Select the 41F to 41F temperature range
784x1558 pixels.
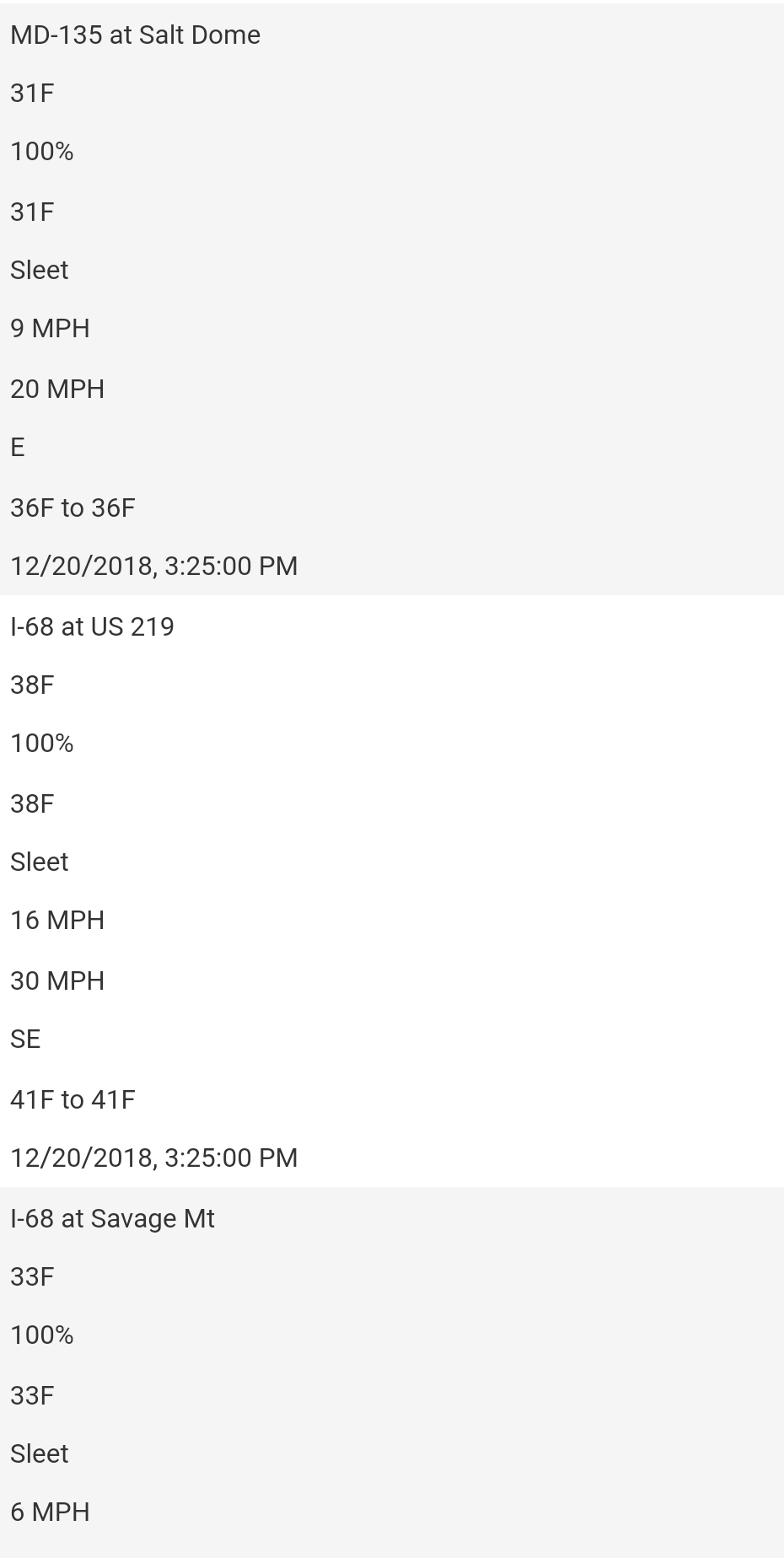tap(72, 1100)
